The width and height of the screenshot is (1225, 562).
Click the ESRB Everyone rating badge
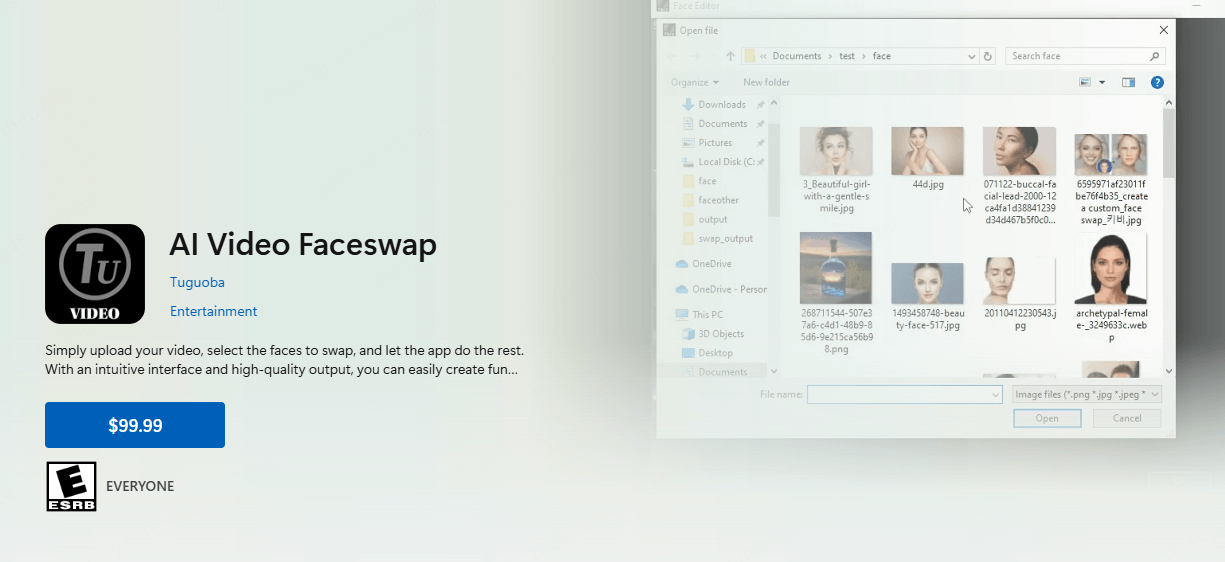(x=72, y=487)
